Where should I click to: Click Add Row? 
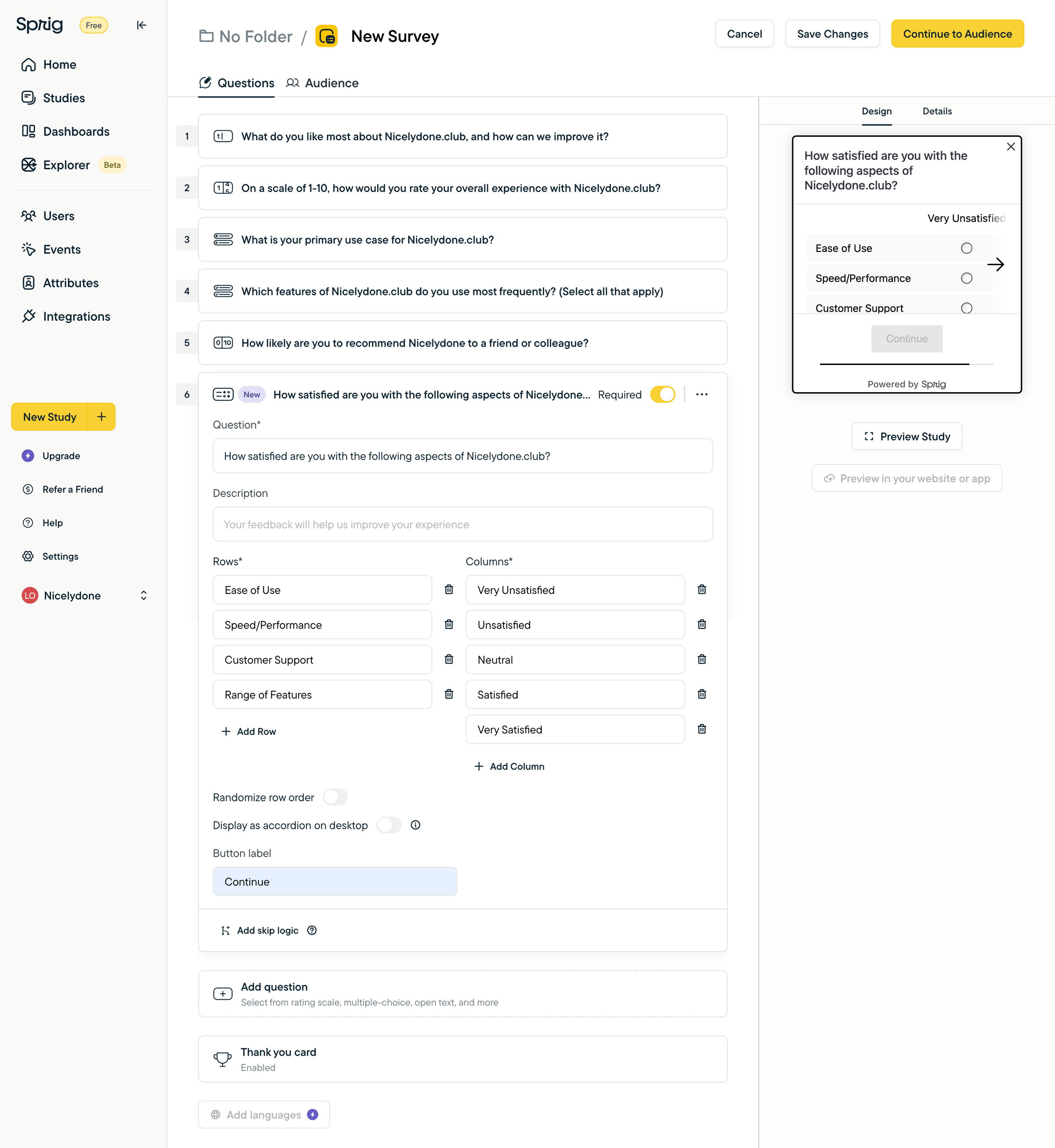[249, 731]
